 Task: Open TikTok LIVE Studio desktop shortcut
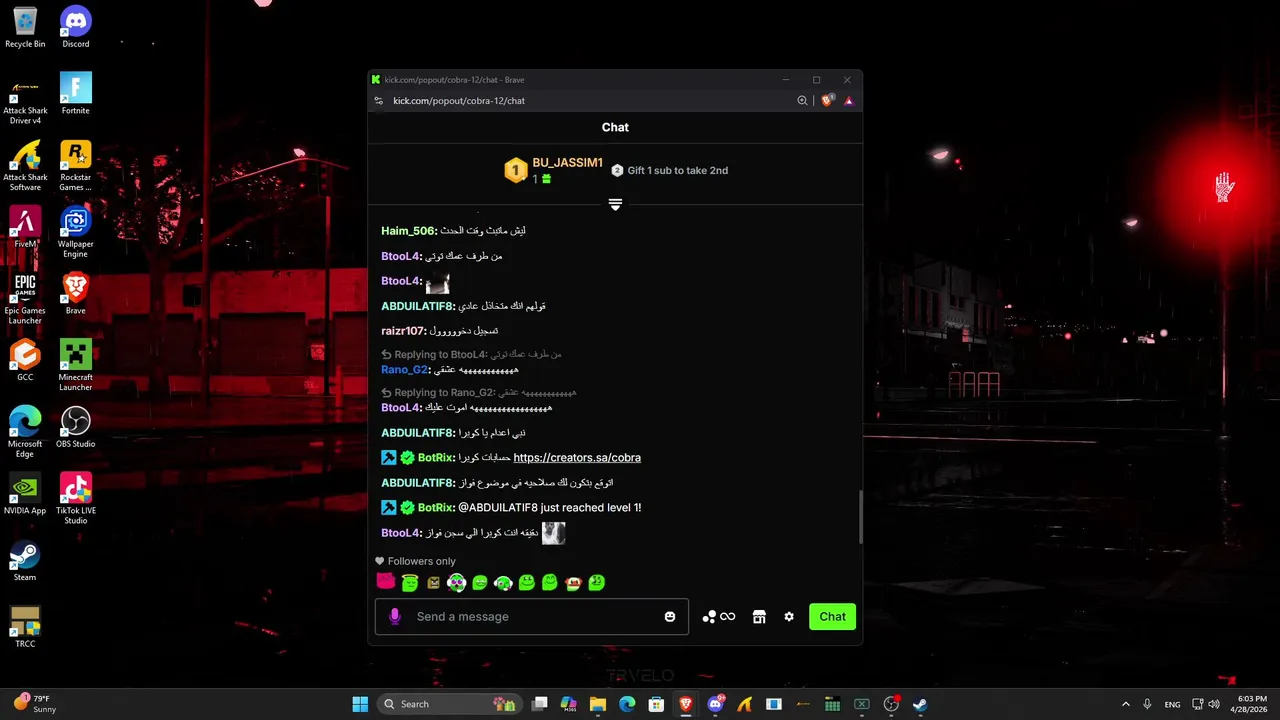[76, 499]
